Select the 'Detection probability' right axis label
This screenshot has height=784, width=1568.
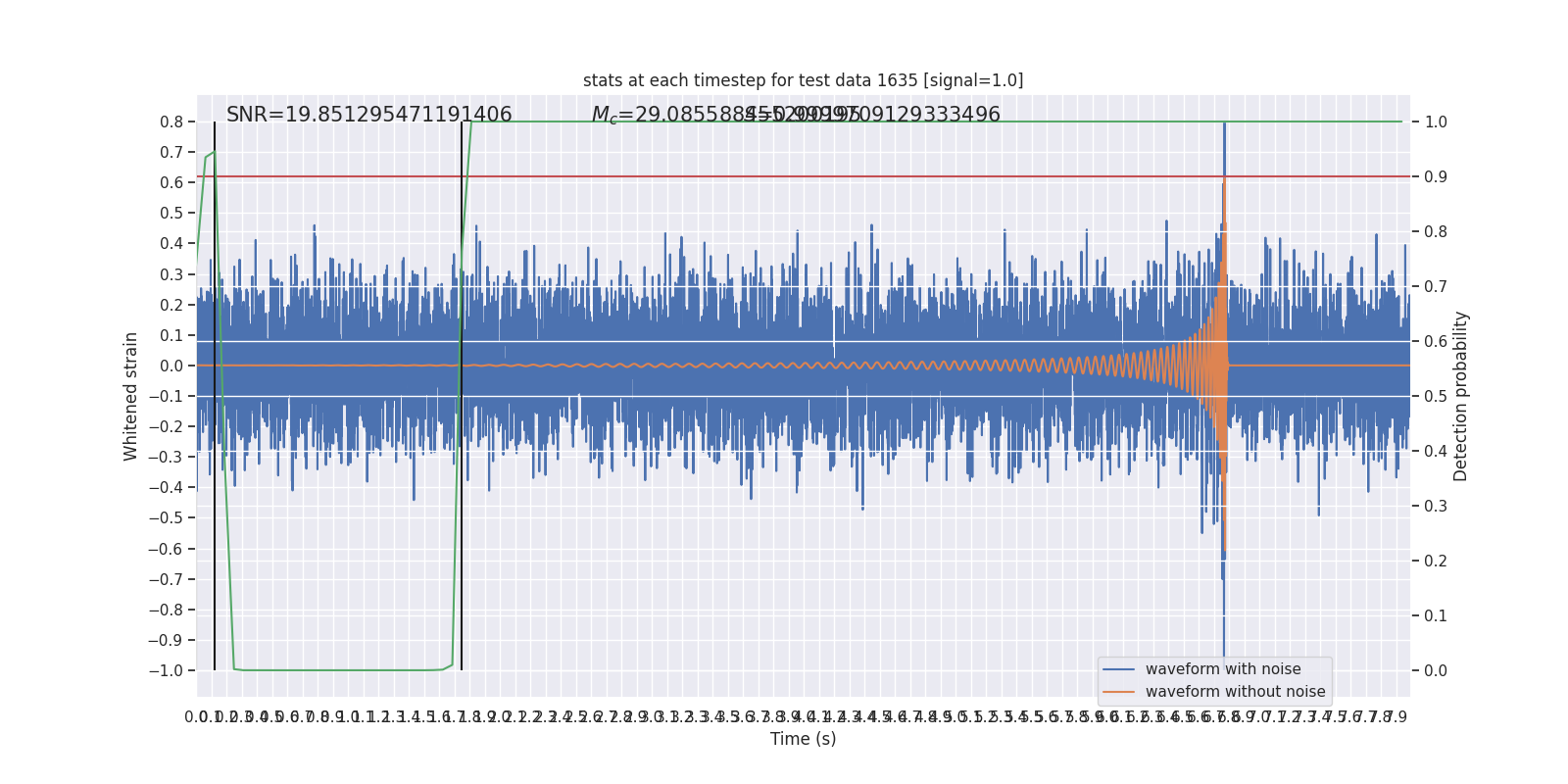coord(1461,396)
